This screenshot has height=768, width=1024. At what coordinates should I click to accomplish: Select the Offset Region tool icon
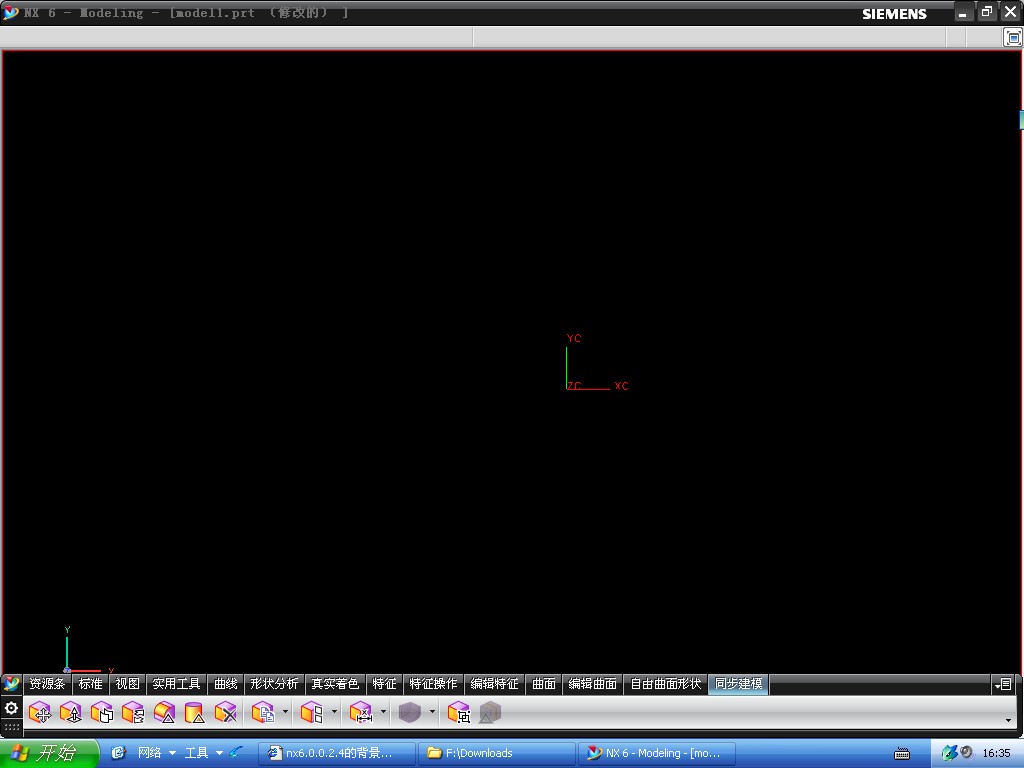pyautogui.click(x=102, y=712)
